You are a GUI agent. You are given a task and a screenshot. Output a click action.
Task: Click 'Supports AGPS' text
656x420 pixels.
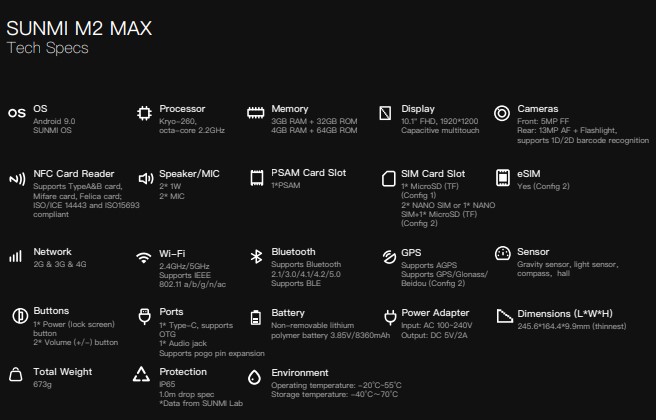tap(429, 265)
